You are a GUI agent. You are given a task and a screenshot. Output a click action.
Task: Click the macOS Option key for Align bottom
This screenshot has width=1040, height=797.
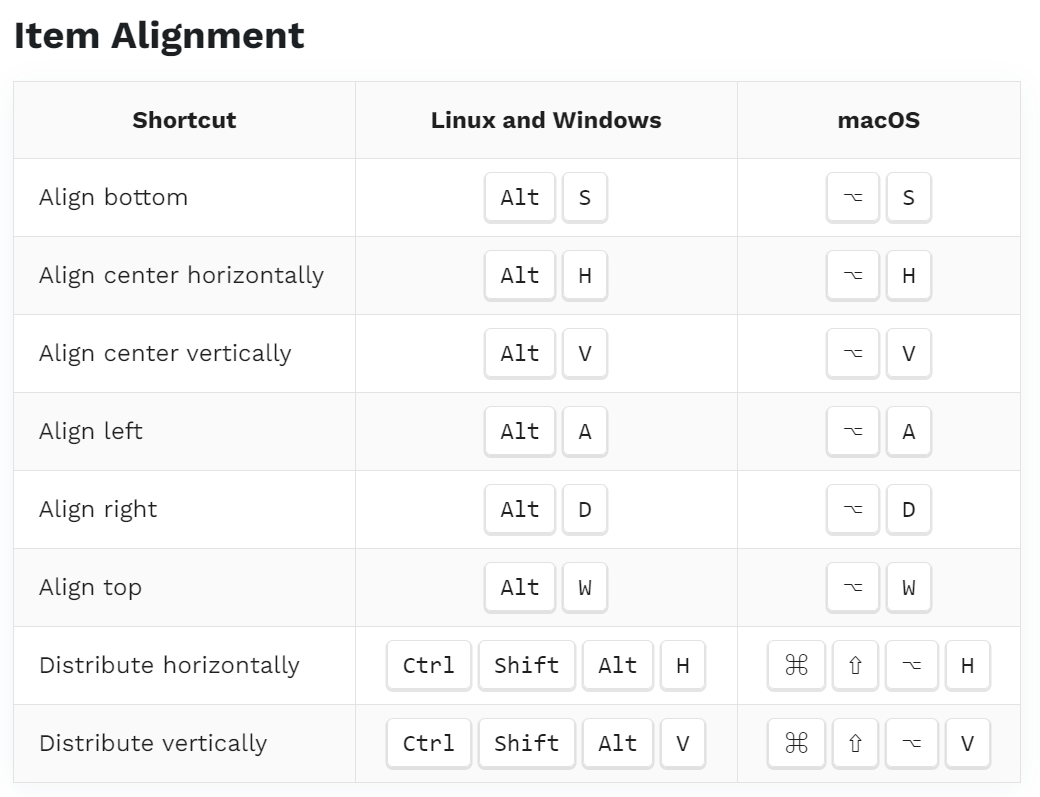coord(852,198)
